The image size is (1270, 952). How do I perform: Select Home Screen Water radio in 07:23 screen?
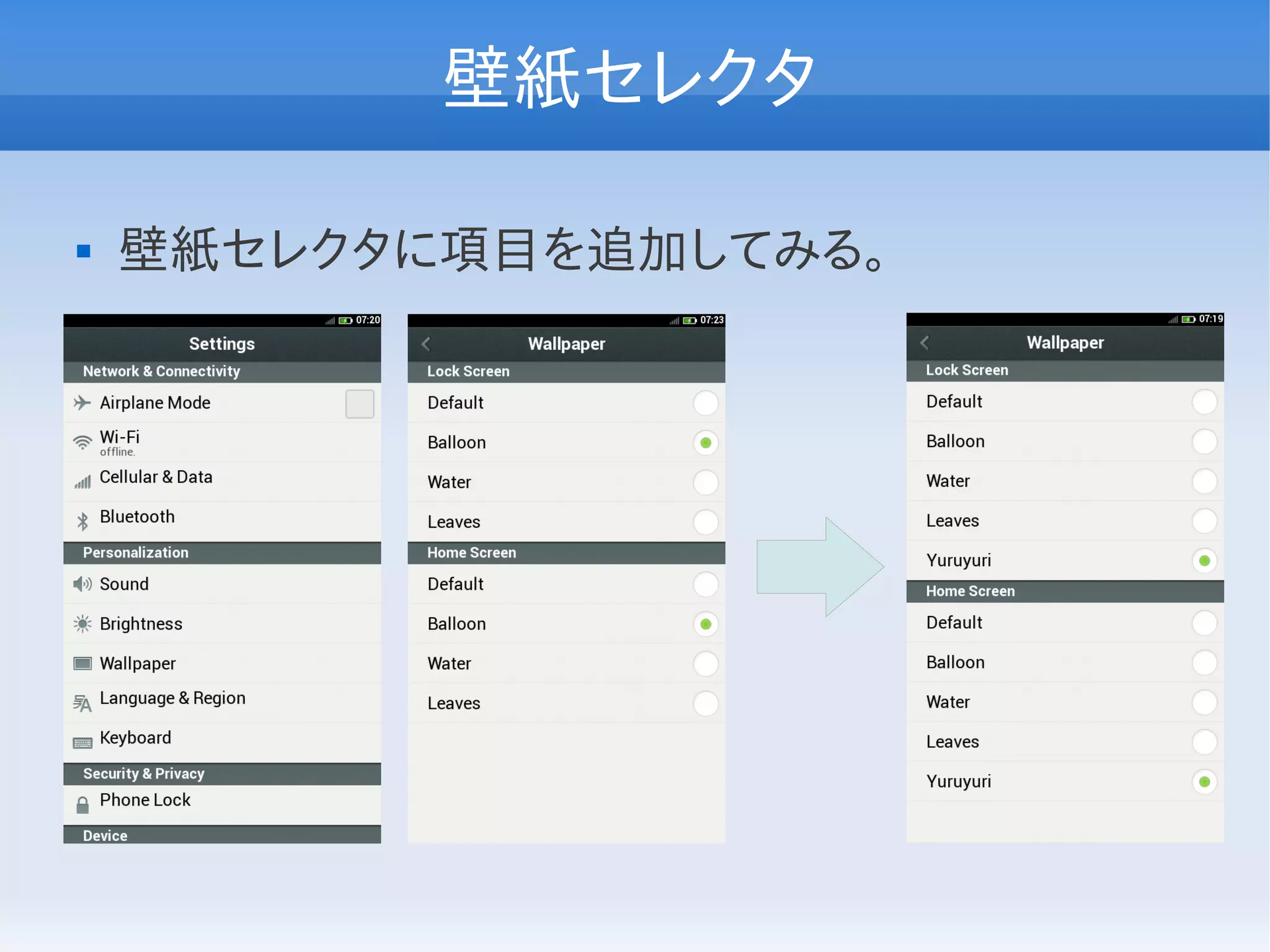pyautogui.click(x=706, y=664)
